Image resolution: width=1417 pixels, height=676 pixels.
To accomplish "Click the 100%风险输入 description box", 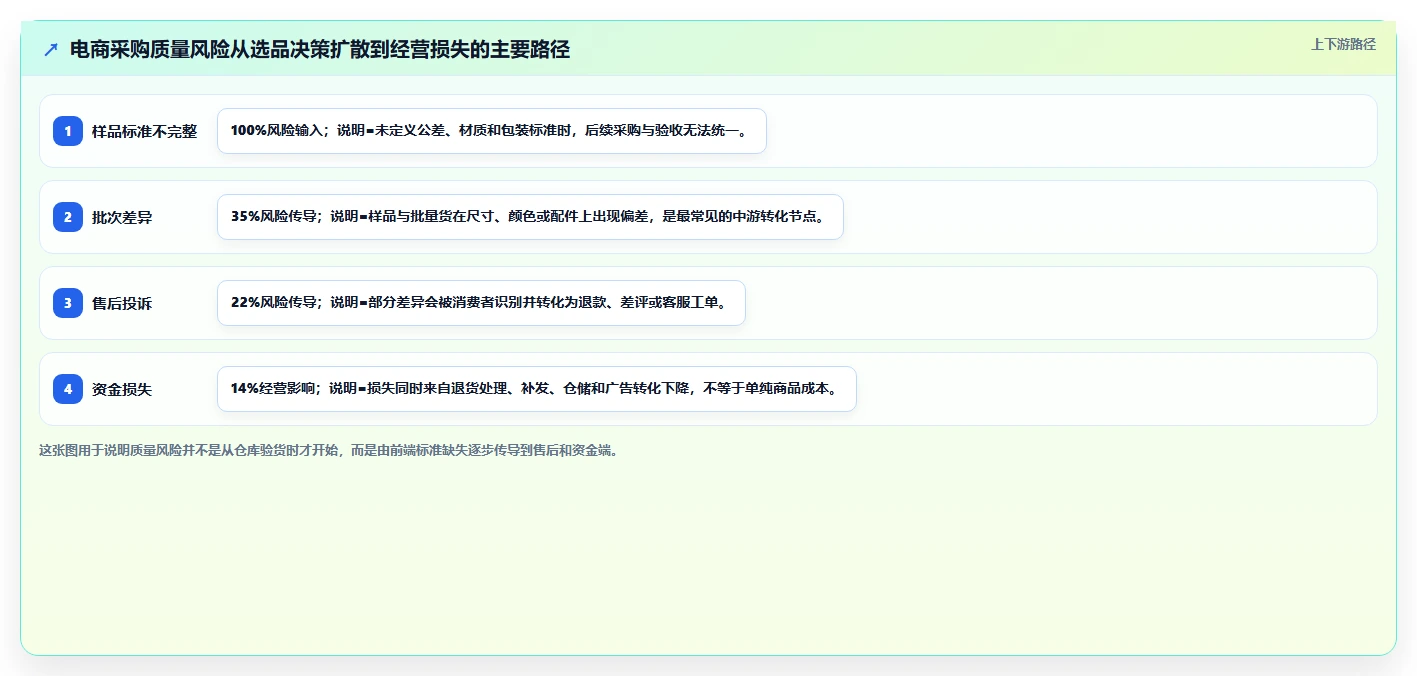I will [492, 131].
